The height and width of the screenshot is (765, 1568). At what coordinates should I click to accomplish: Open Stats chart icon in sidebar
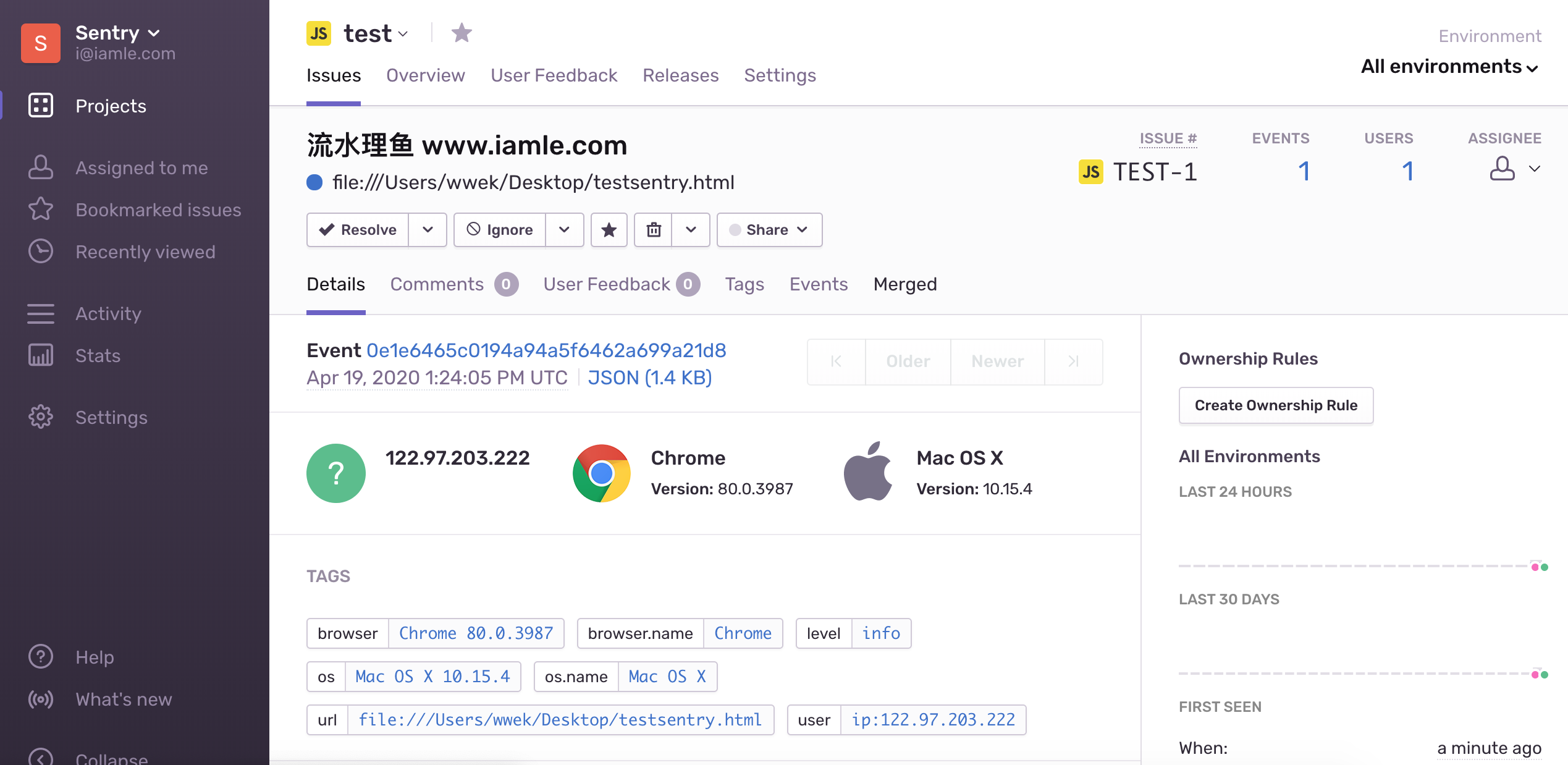point(41,355)
